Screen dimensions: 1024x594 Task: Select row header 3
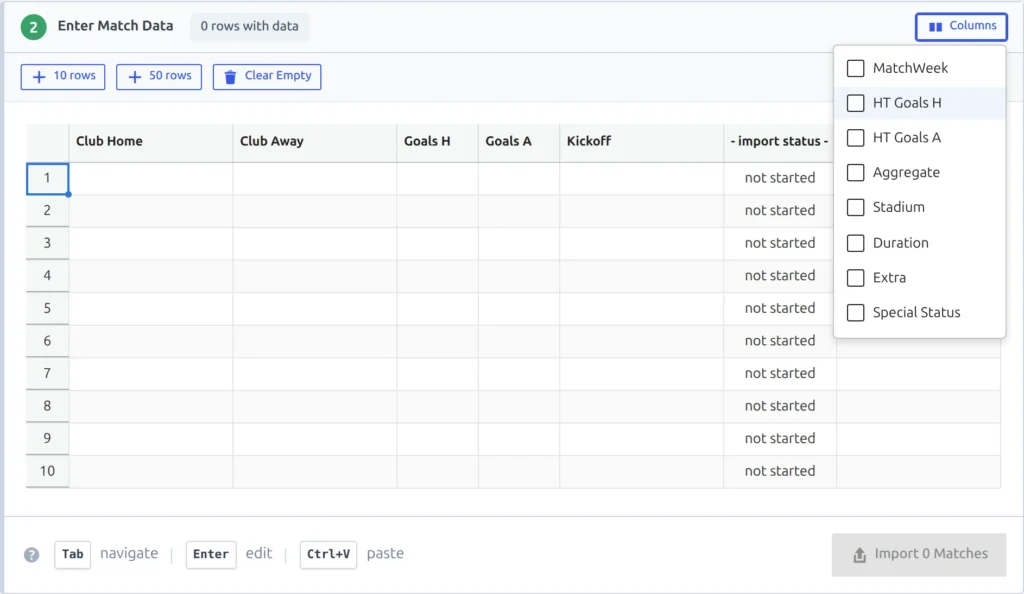point(47,243)
